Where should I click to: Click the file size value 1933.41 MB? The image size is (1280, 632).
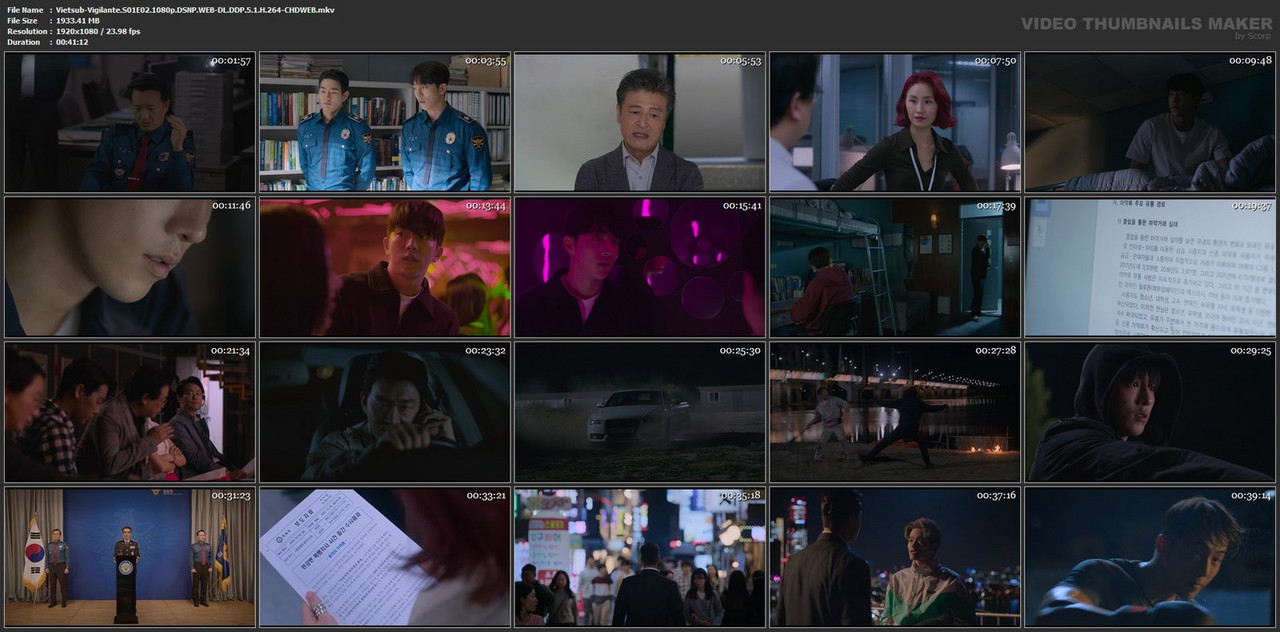pos(78,21)
